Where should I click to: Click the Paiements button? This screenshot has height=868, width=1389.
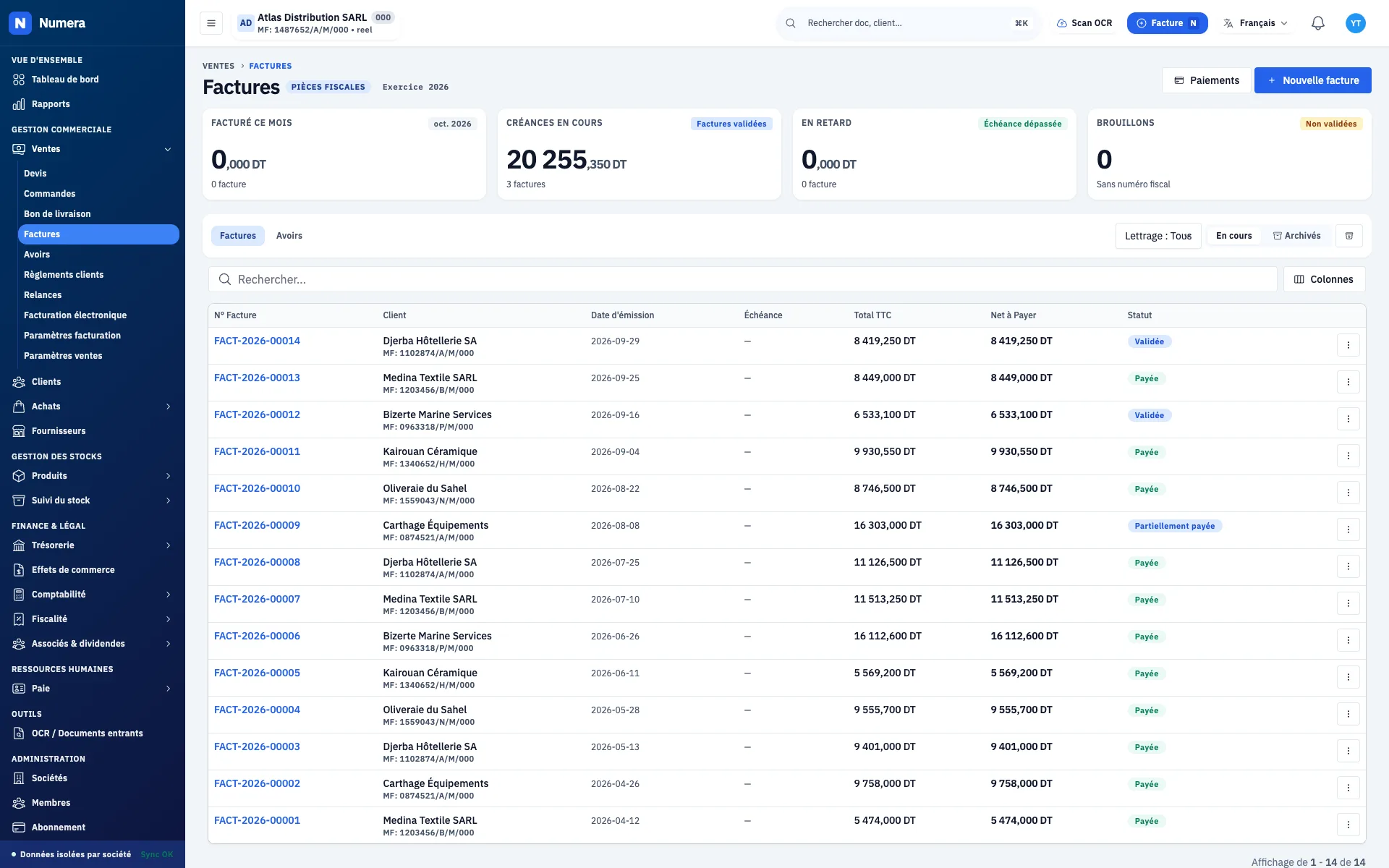click(1206, 80)
